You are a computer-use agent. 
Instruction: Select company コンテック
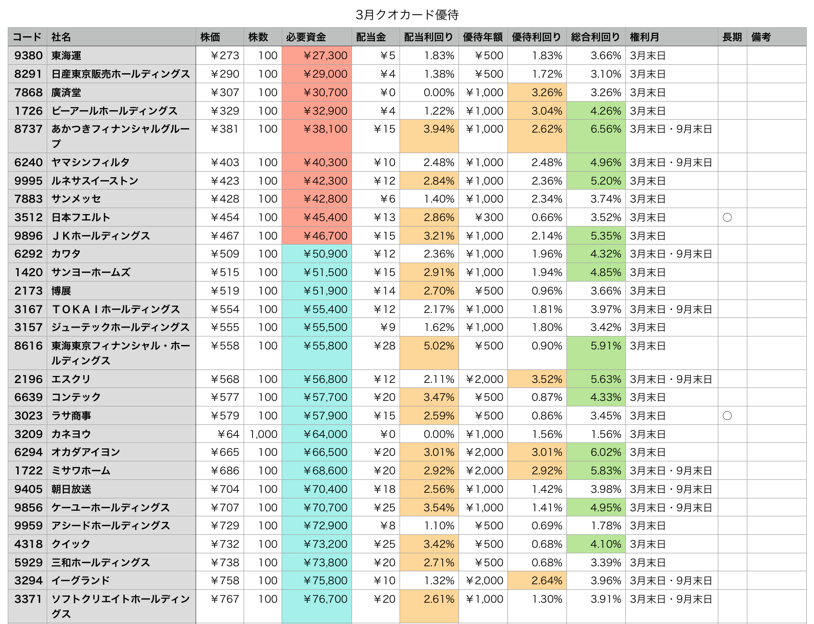point(76,397)
